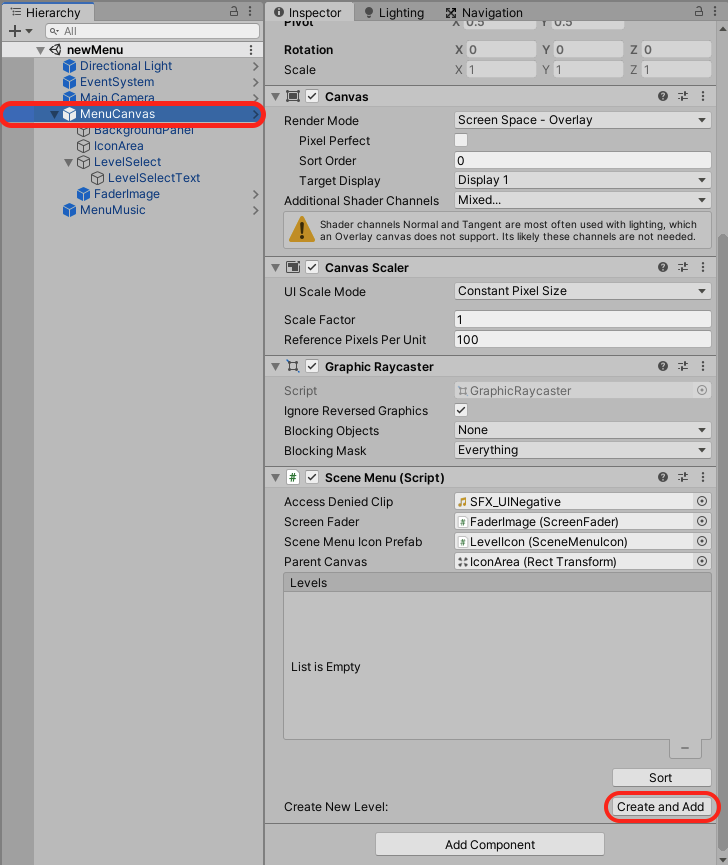
Task: Open object picker for Access Denied Clip
Action: click(x=702, y=502)
